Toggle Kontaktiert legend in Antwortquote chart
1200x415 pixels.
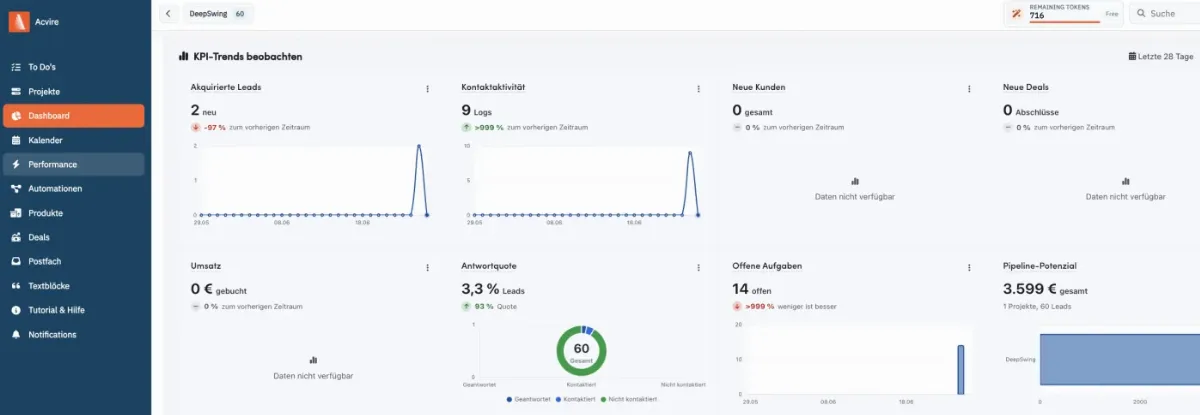click(x=575, y=399)
